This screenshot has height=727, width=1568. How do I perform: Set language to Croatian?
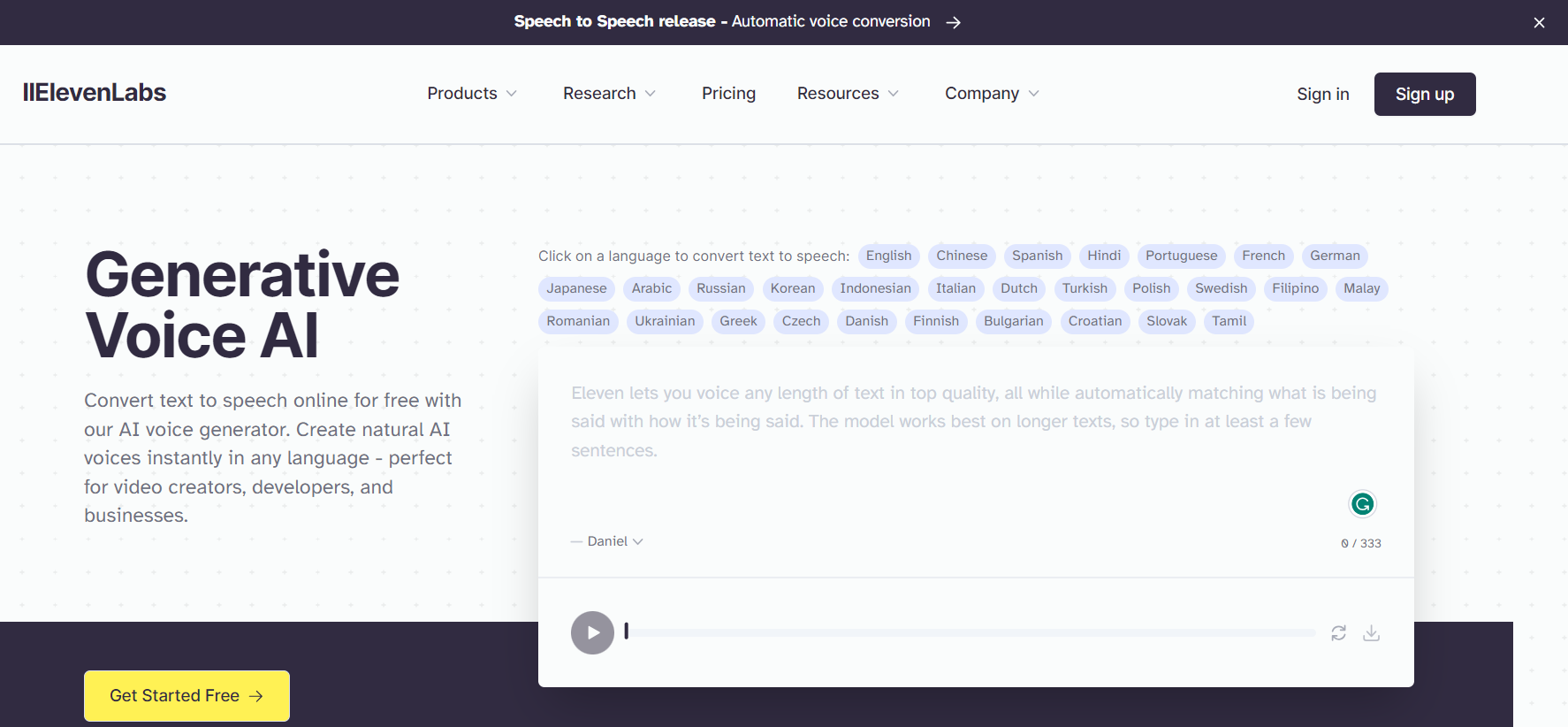click(x=1094, y=321)
